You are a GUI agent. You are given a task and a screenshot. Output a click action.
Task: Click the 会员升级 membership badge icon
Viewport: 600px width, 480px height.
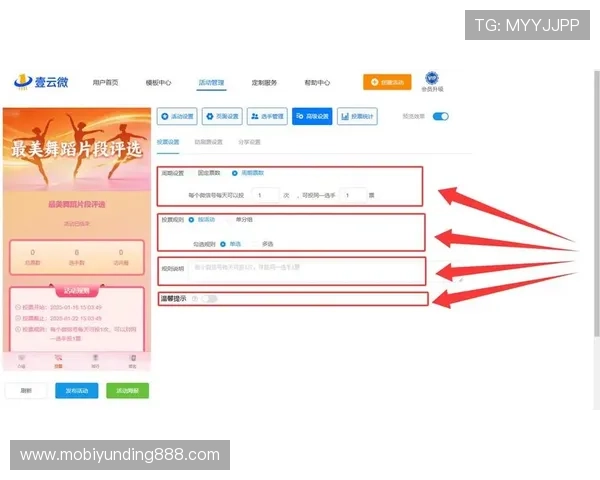pos(432,81)
